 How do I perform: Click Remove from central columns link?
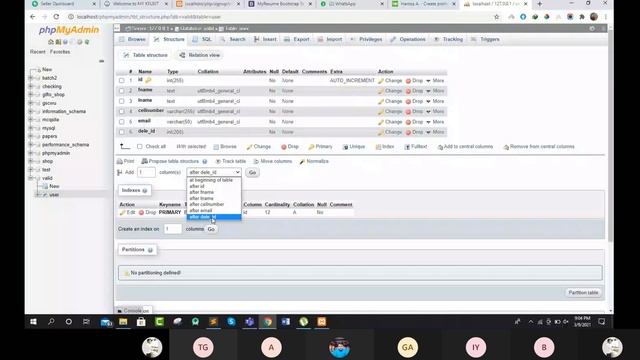pos(539,147)
